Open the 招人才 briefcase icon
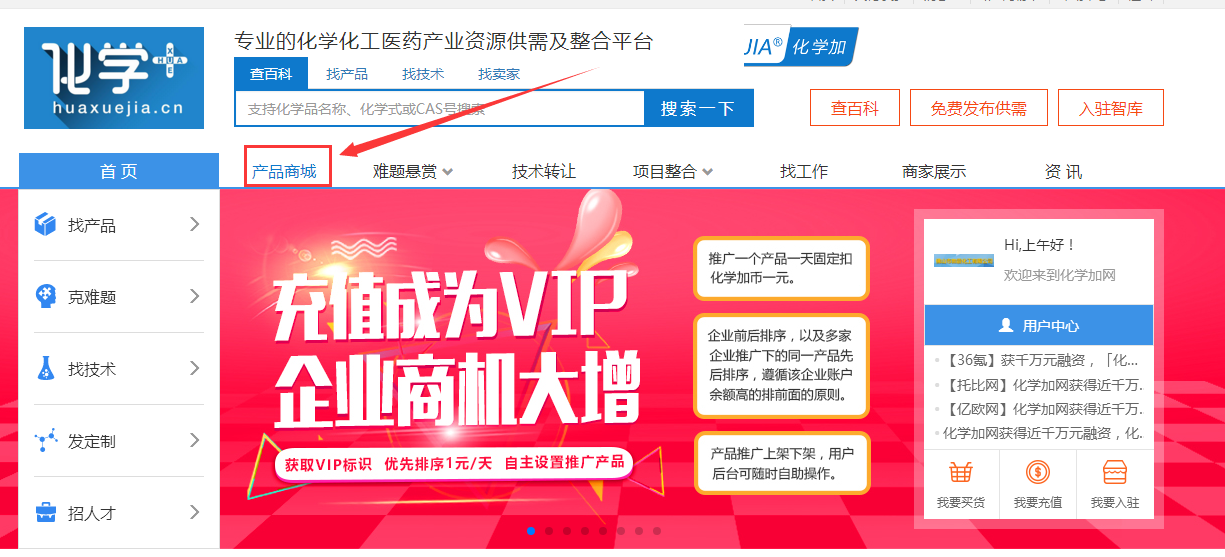This screenshot has width=1225, height=557. (x=46, y=513)
